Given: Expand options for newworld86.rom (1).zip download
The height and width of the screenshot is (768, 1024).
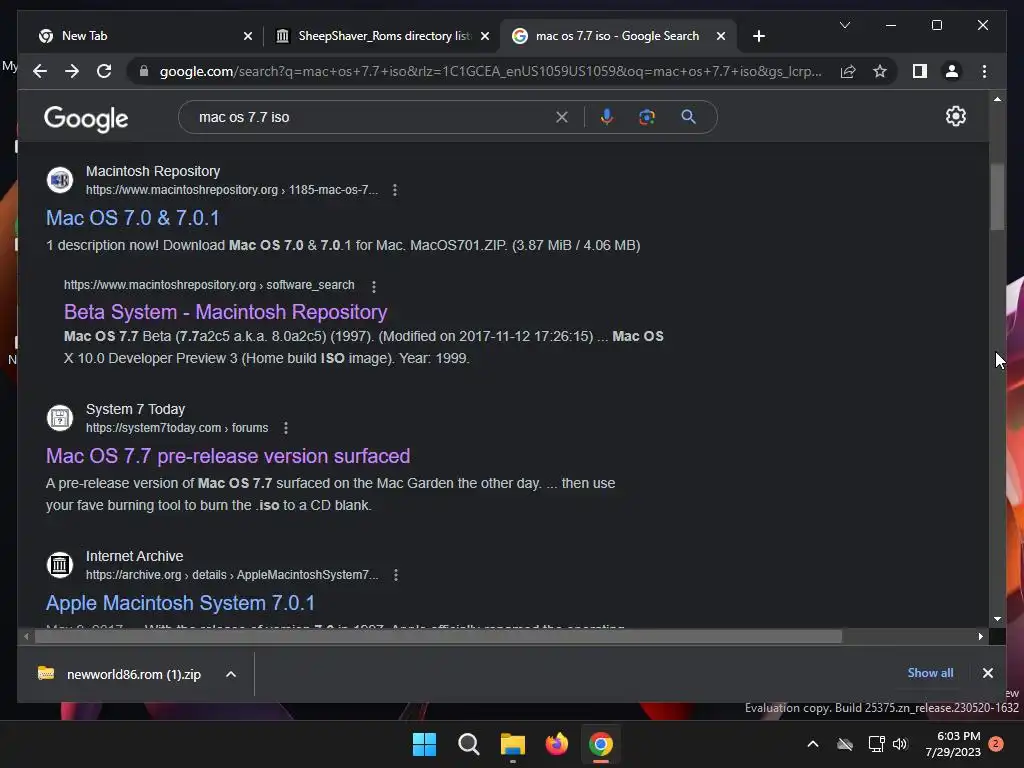Looking at the screenshot, I should 231,675.
